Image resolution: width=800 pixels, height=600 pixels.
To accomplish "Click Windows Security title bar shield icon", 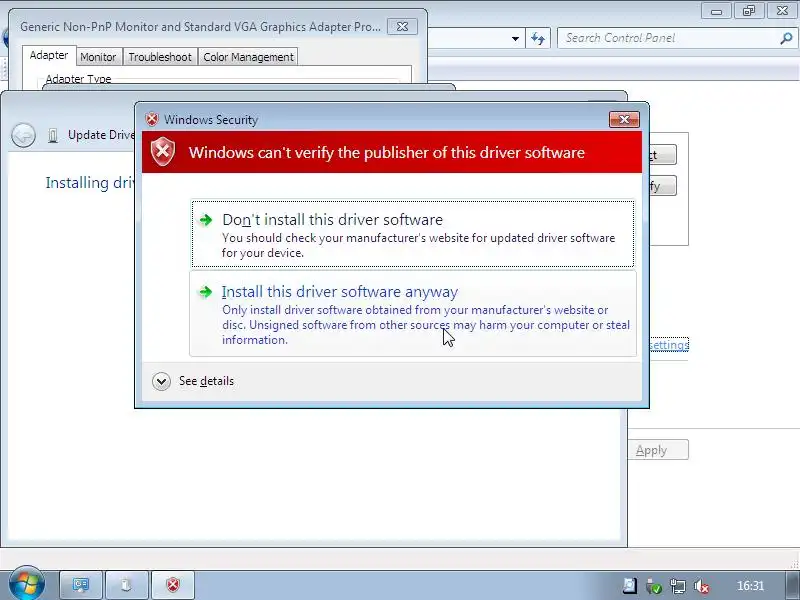I will [x=152, y=119].
